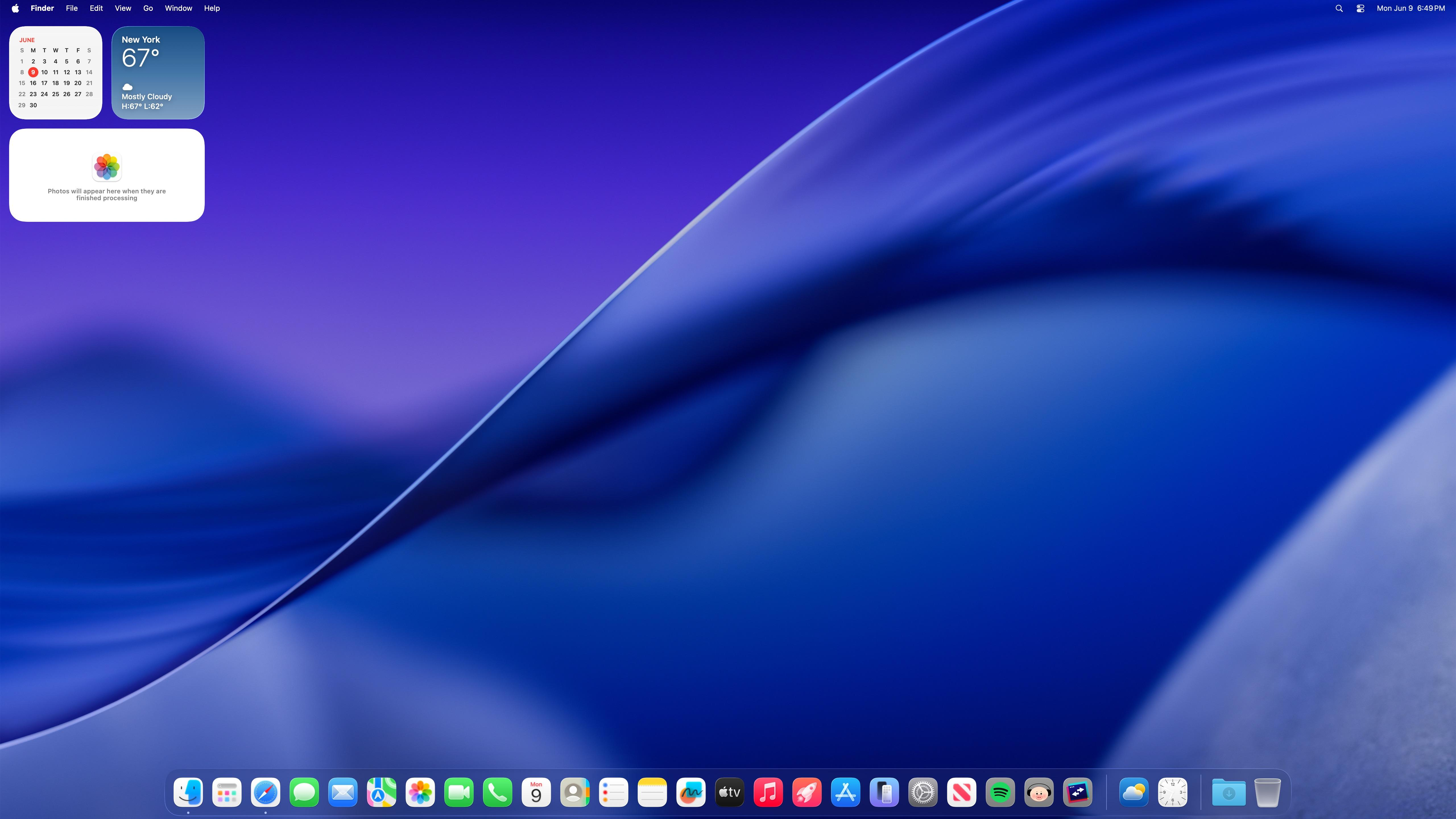Open the Clock app in Dock

pos(1172,793)
